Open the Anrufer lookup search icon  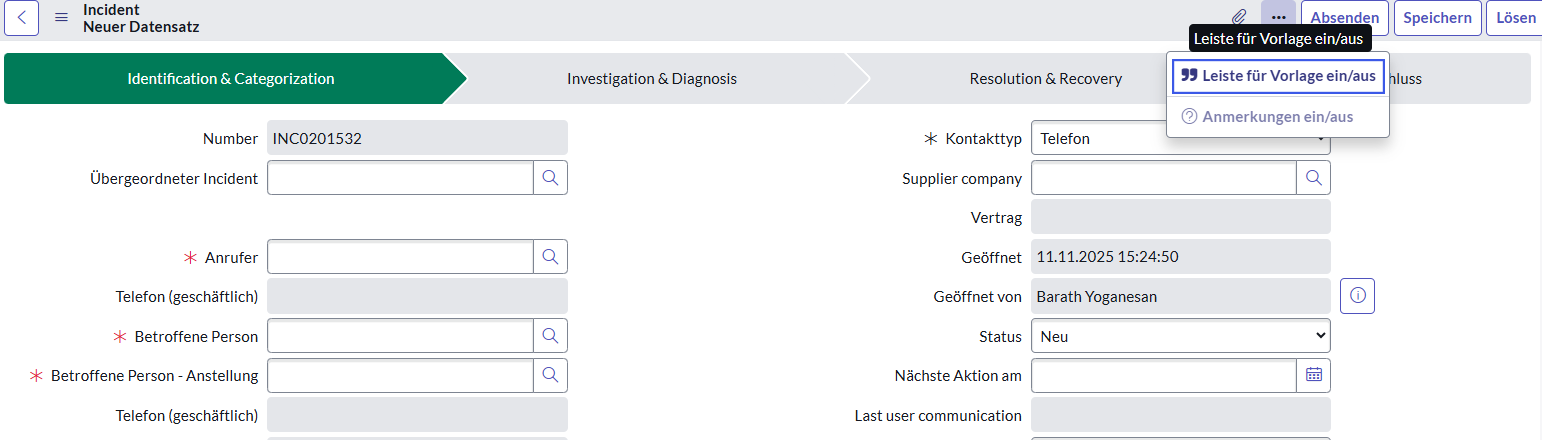pyautogui.click(x=550, y=257)
